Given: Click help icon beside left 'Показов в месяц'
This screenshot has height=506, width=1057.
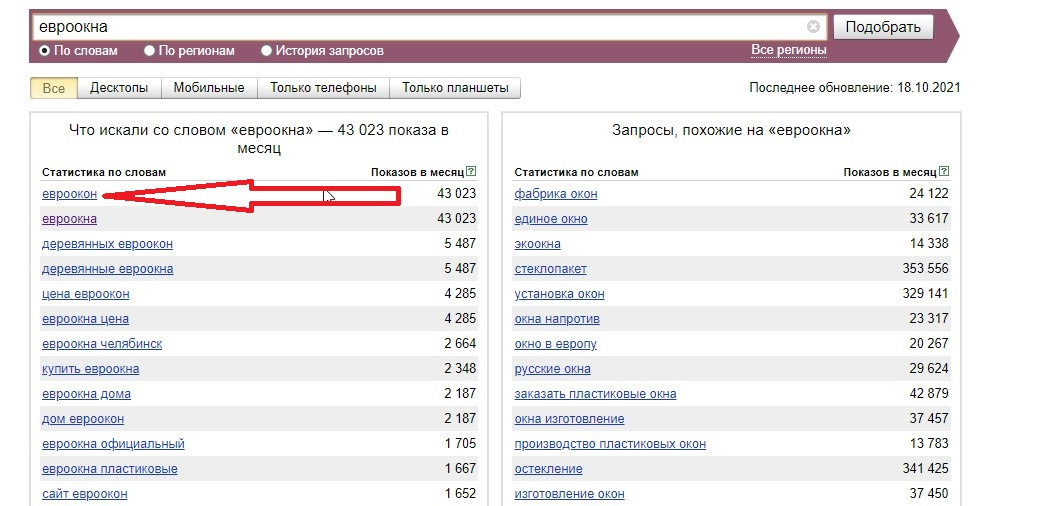Looking at the screenshot, I should click(471, 172).
